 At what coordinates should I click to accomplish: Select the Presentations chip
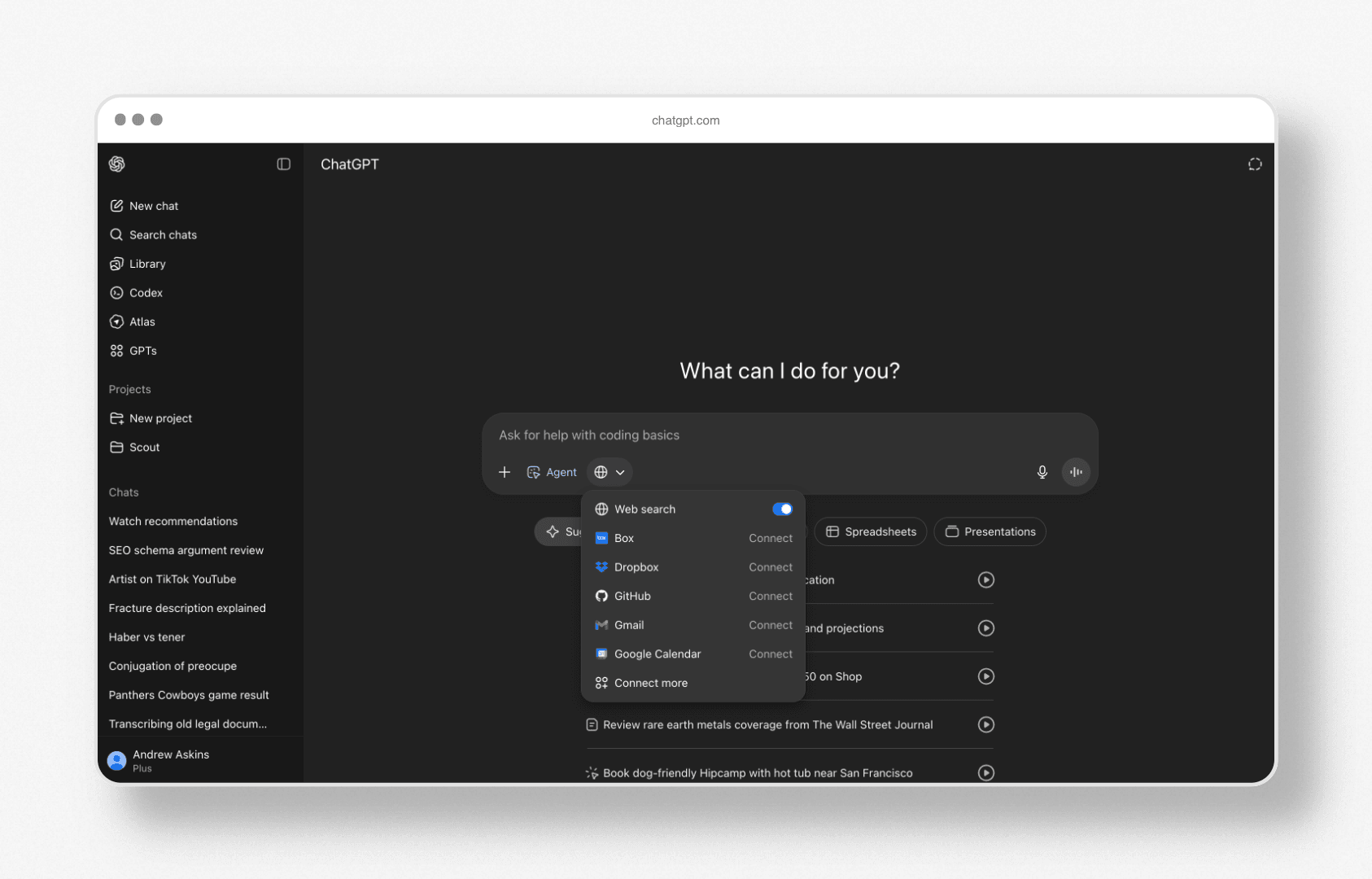(x=990, y=532)
